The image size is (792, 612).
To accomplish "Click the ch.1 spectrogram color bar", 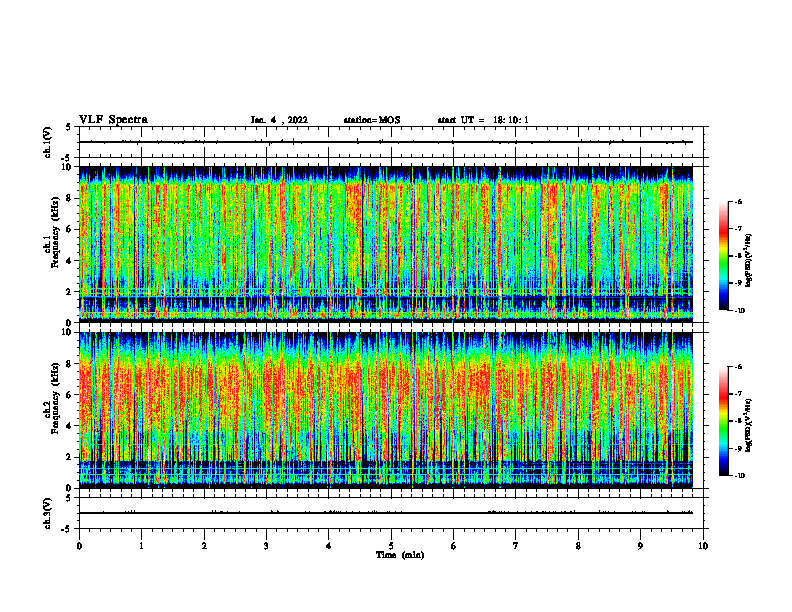I will (723, 256).
